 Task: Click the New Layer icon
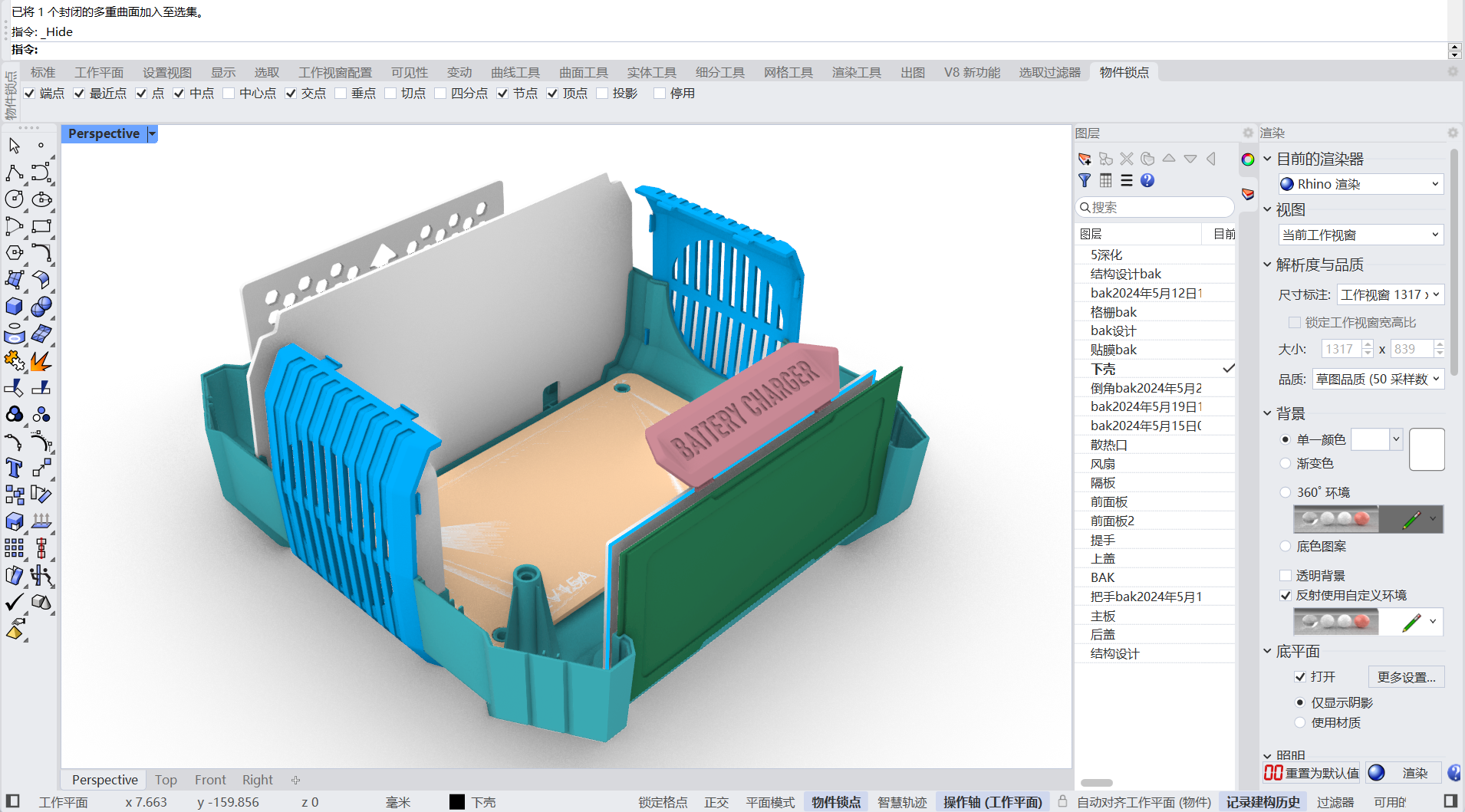point(1085,159)
